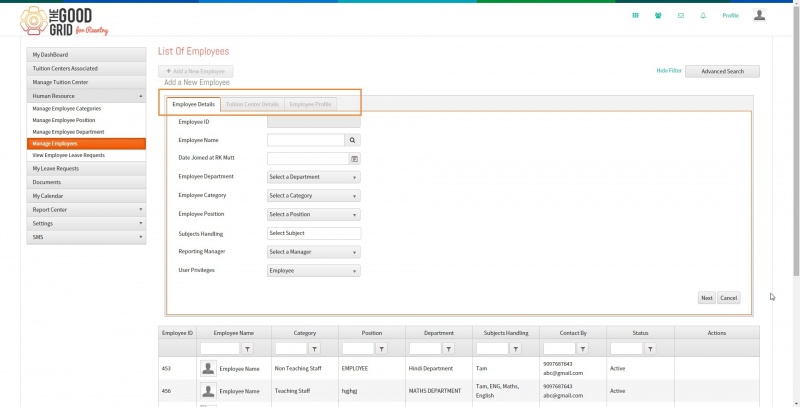
Task: Click the Status column filter icon
Action: [649, 349]
